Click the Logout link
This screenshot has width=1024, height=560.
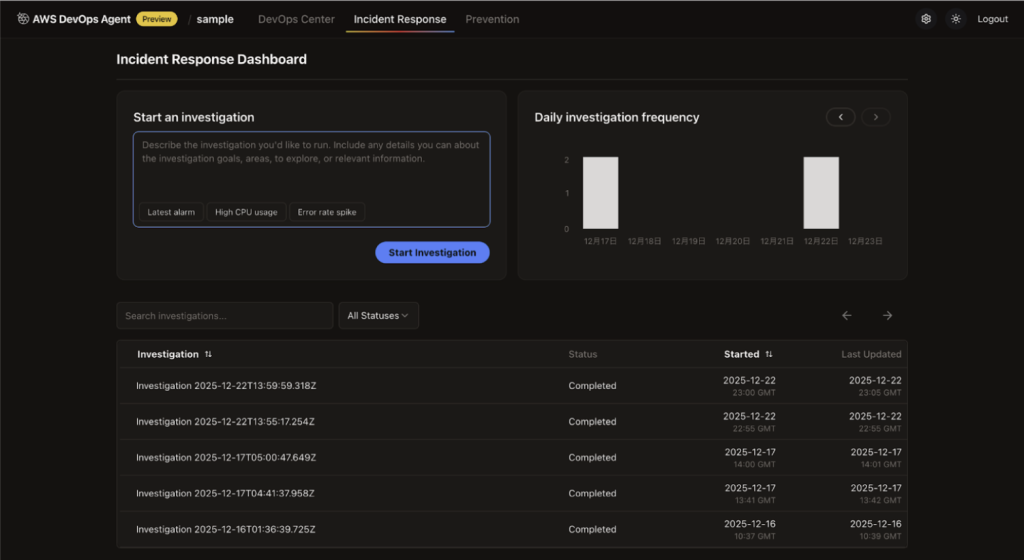point(992,19)
